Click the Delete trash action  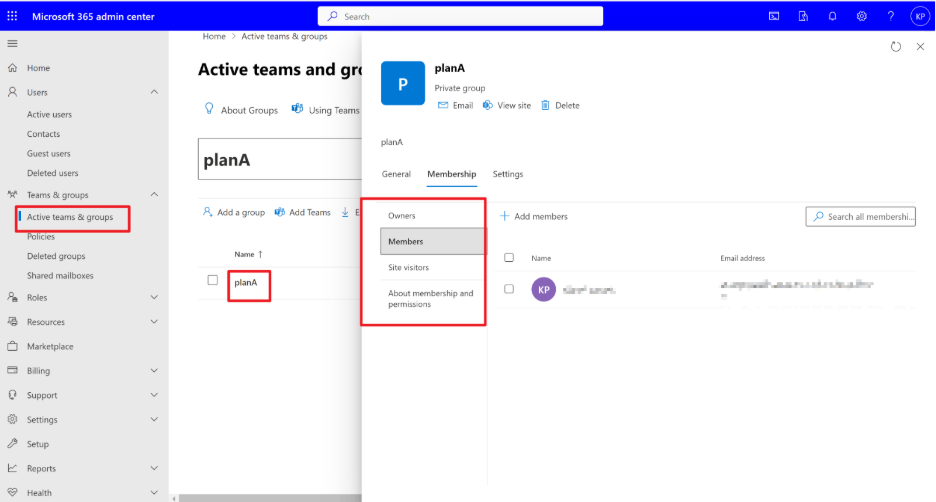tap(561, 106)
